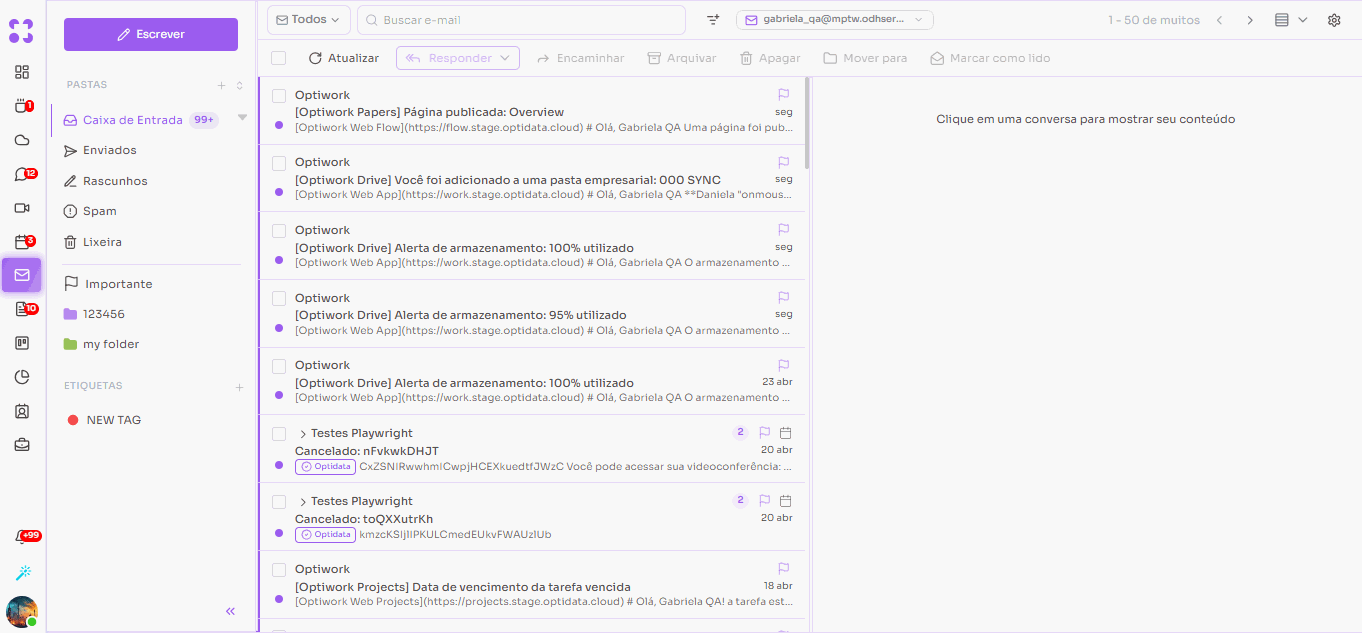Open calendar icon with 3 badge

pyautogui.click(x=22, y=242)
